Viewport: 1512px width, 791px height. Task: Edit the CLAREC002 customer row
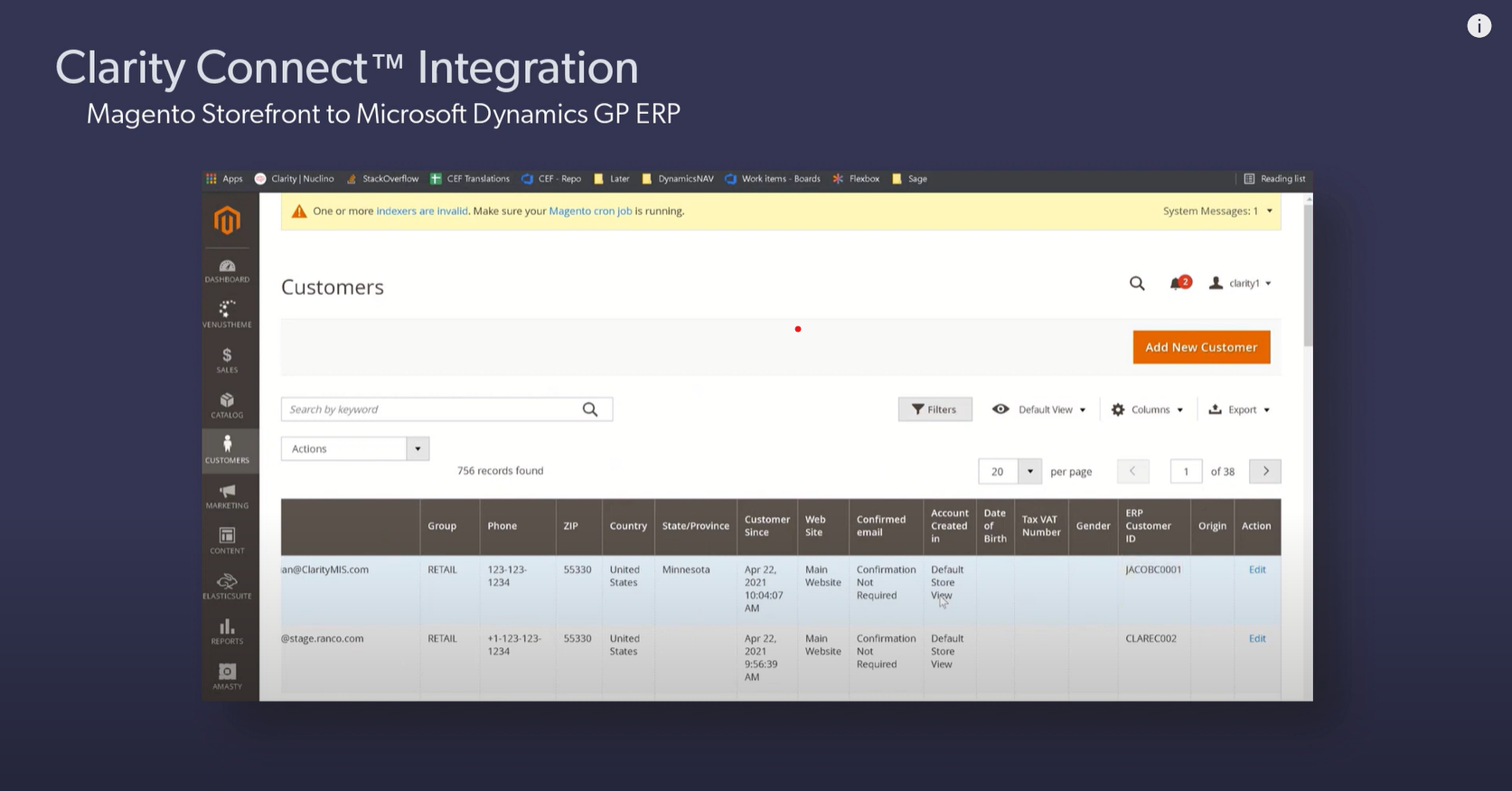point(1257,639)
